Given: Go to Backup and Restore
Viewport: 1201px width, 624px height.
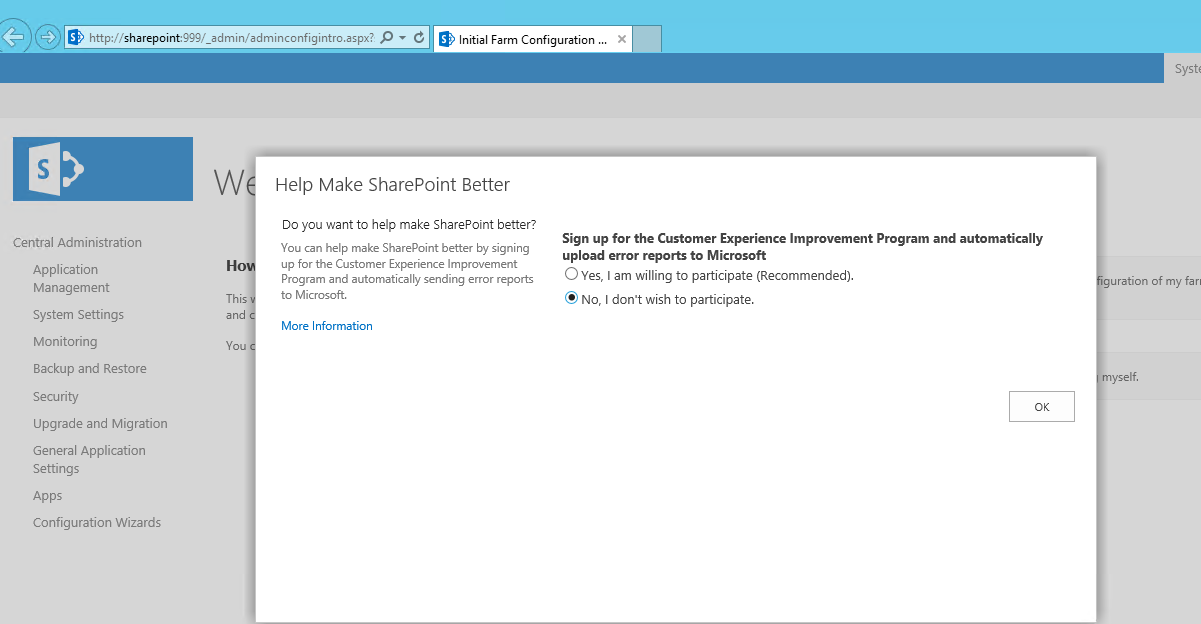Looking at the screenshot, I should (90, 368).
